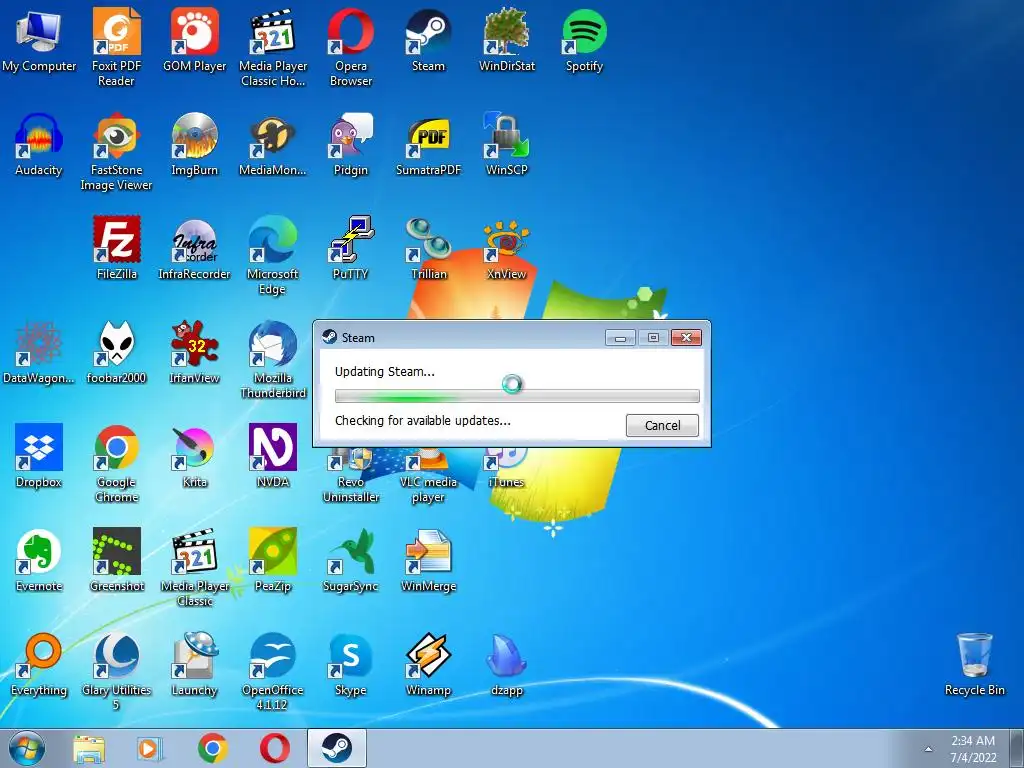
Task: Open the Recycle Bin
Action: (x=975, y=664)
